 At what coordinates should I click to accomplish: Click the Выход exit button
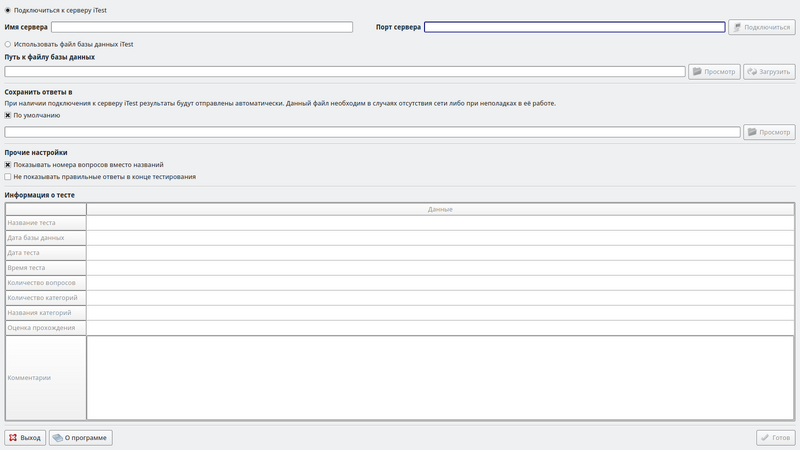[x=25, y=438]
